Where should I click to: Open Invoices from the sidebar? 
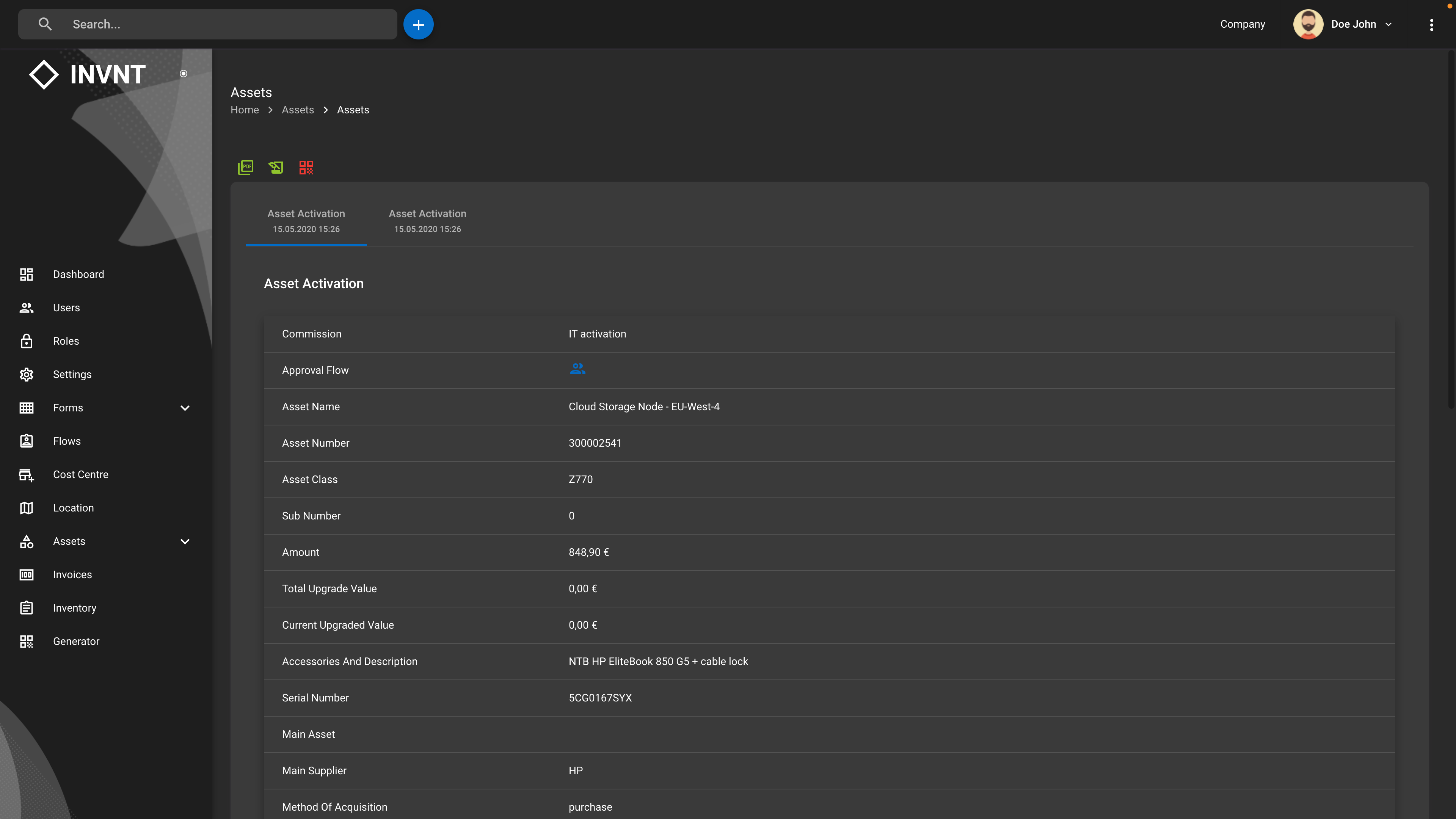pos(72,575)
